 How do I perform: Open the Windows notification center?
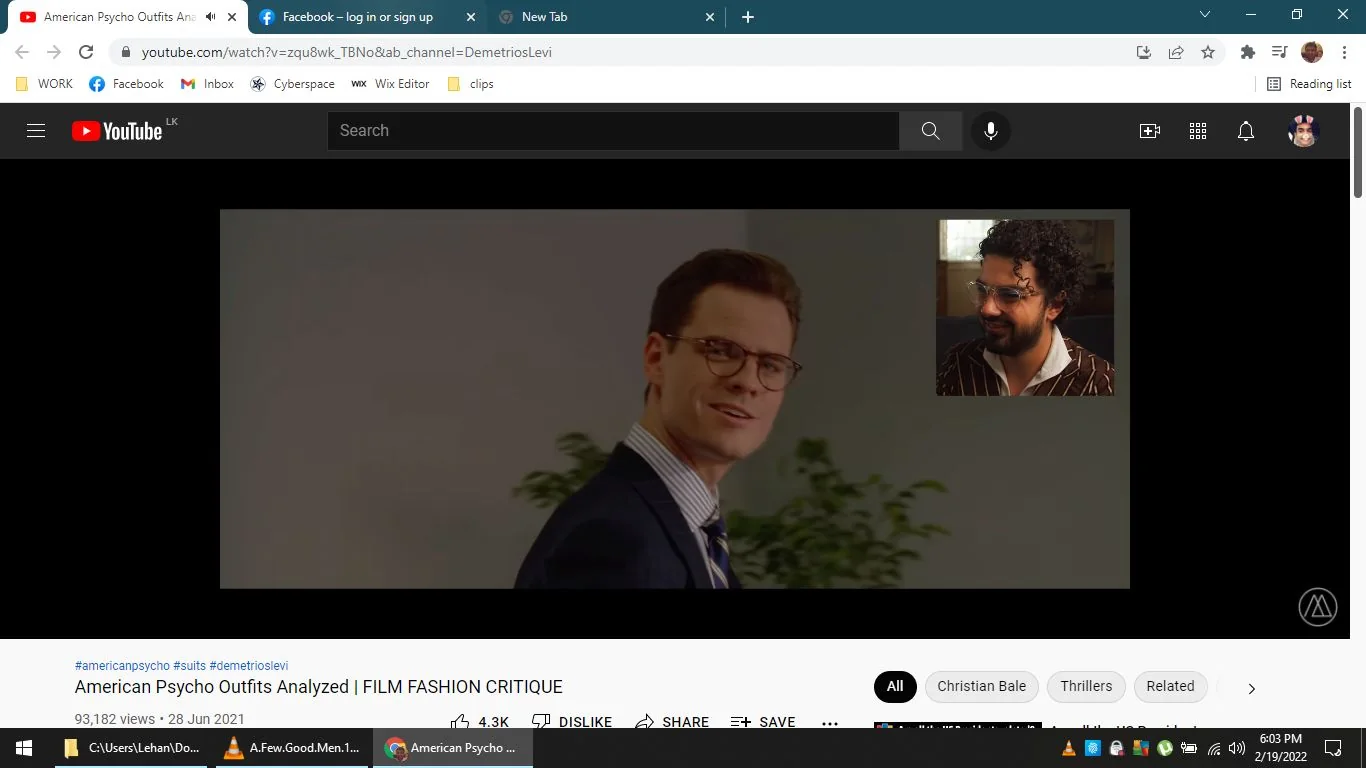(1333, 748)
